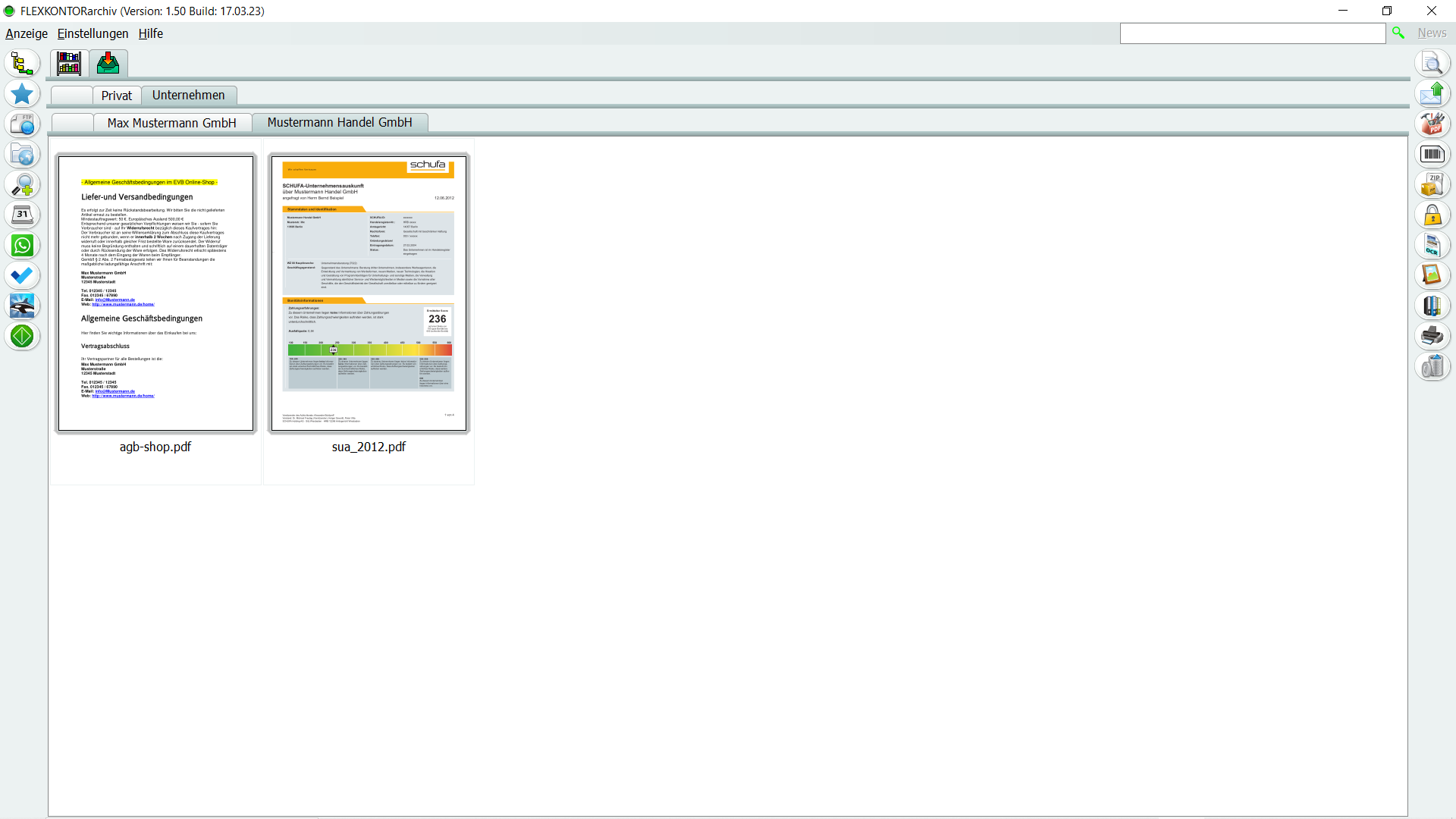Click the PDF toolbox icon
Screen dimensions: 1456x819
click(x=1432, y=124)
